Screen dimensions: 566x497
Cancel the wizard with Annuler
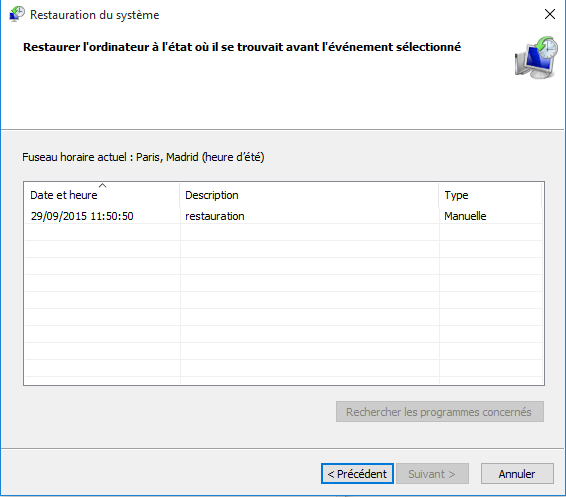tap(517, 474)
